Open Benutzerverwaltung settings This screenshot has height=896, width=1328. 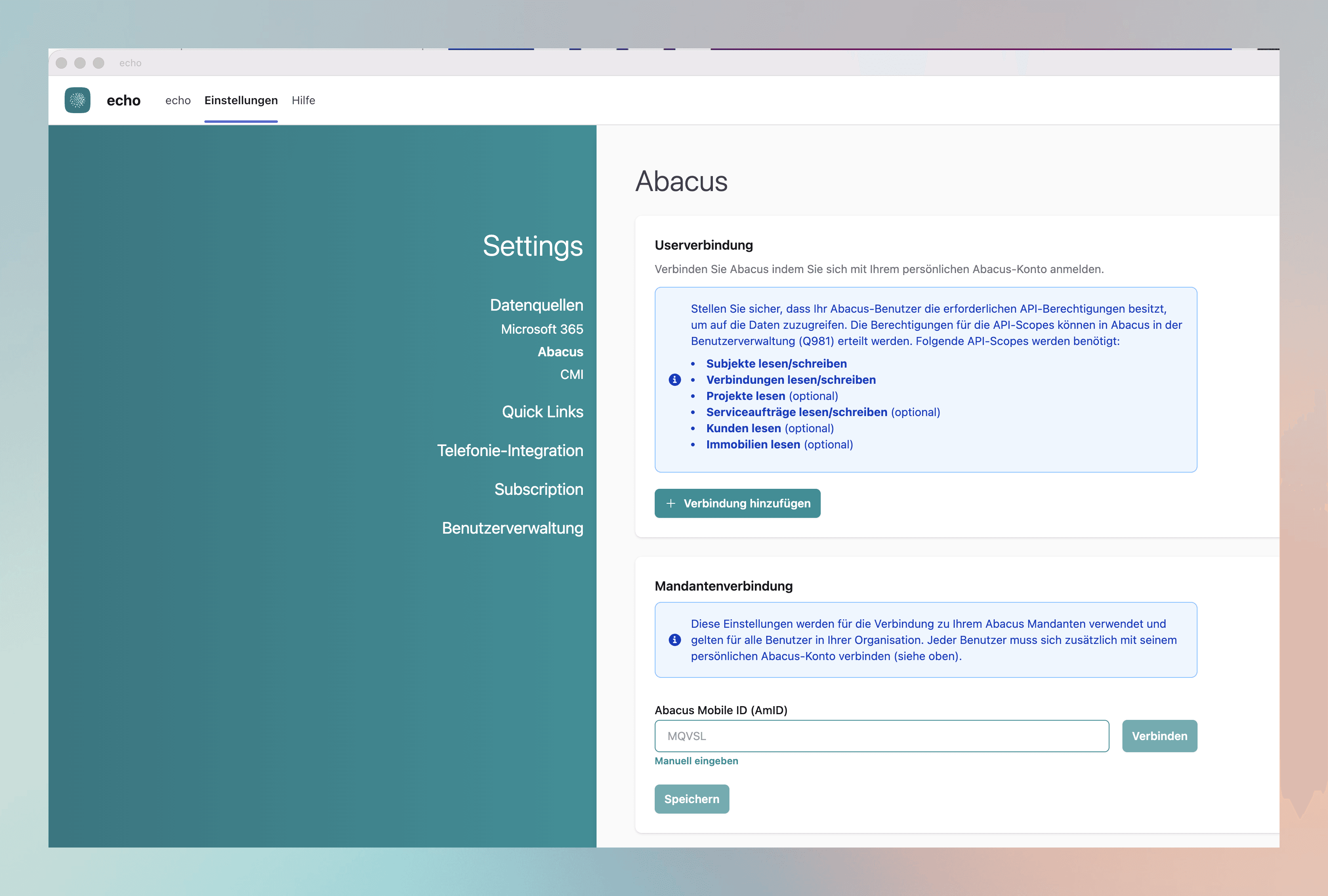click(x=513, y=528)
